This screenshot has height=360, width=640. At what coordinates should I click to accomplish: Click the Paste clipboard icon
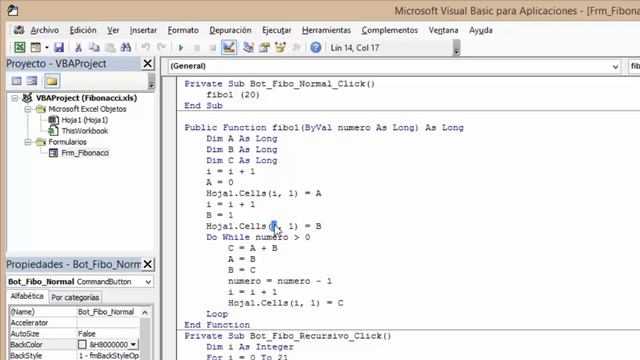coord(110,47)
